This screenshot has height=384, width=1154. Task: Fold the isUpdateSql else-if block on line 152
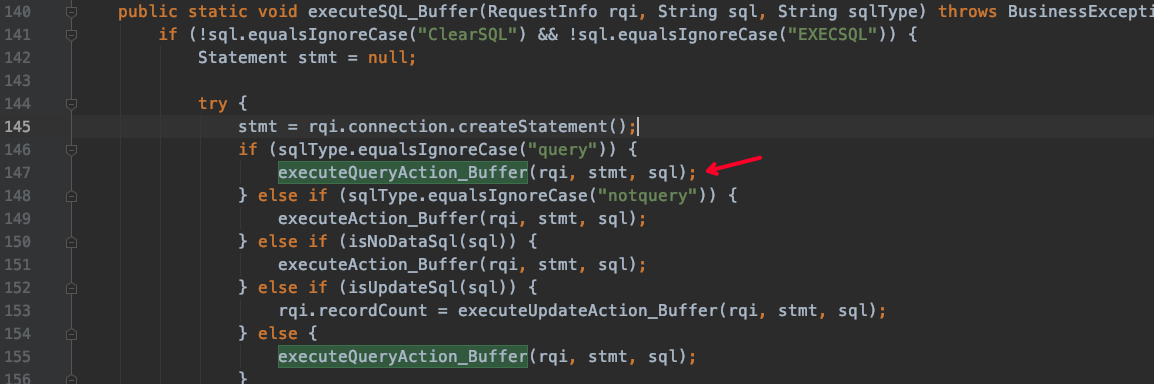[71, 288]
